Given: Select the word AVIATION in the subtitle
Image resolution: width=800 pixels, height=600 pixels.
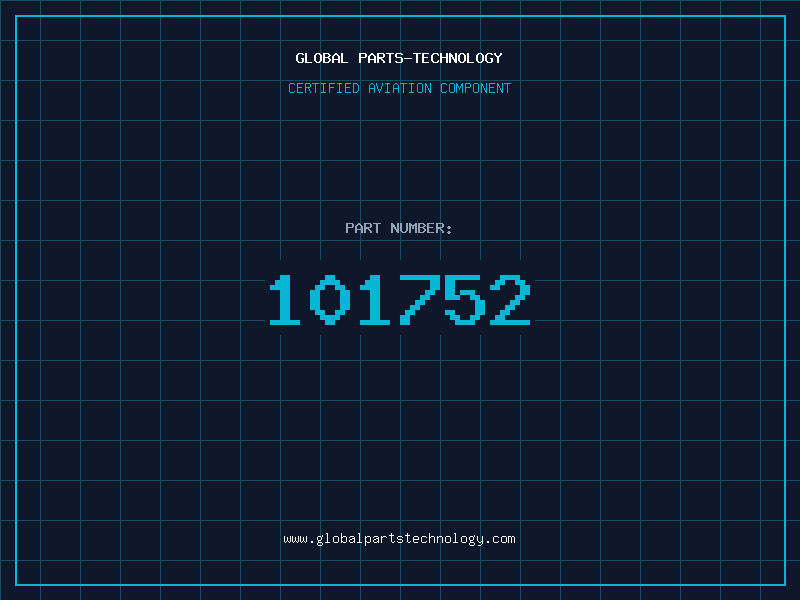Looking at the screenshot, I should tap(400, 88).
